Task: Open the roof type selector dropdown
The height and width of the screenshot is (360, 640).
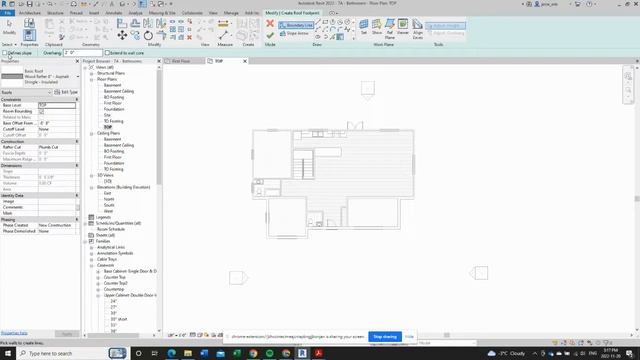Action: [78, 76]
